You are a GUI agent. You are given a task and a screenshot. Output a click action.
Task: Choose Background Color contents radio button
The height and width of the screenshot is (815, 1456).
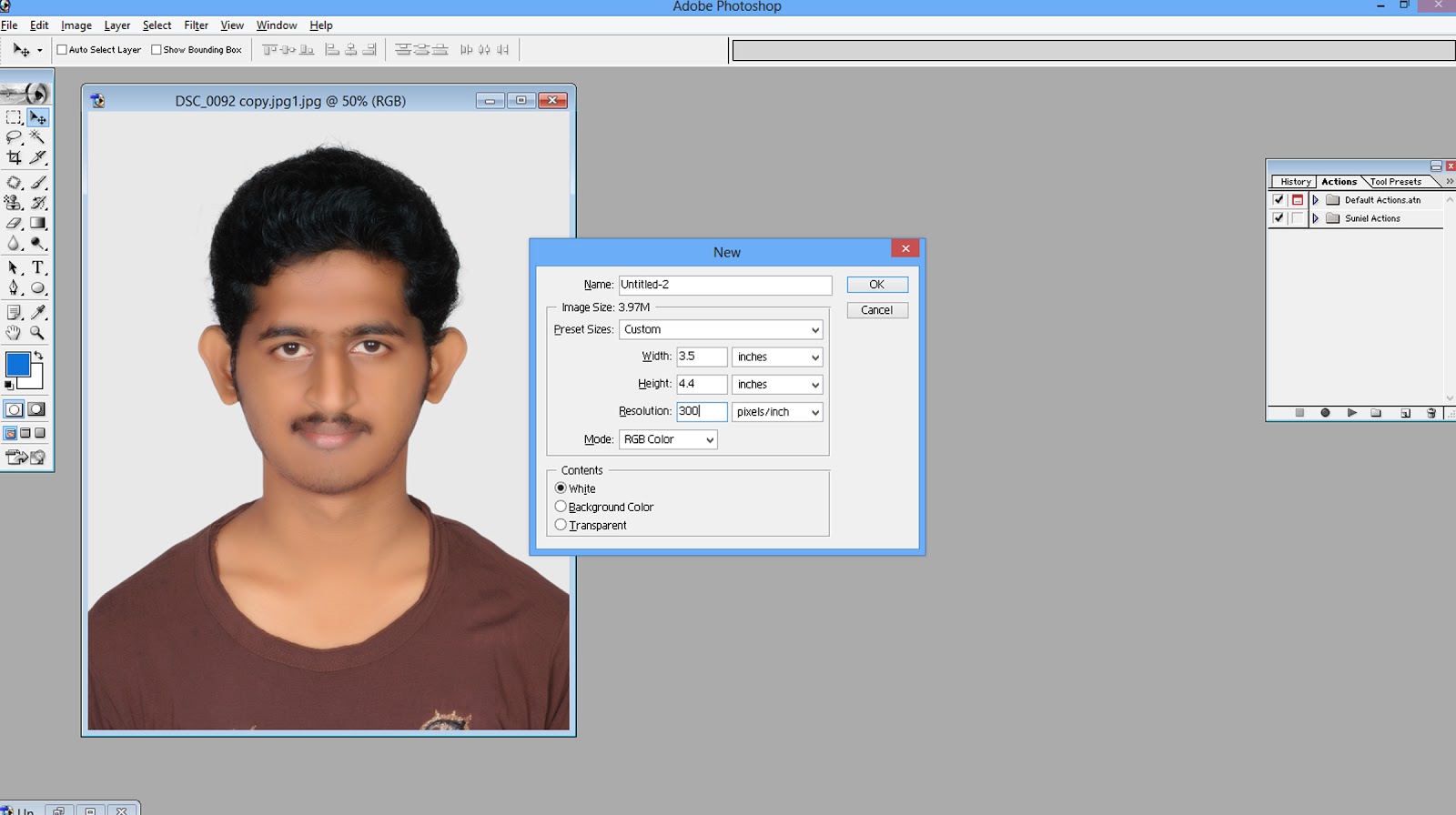click(561, 507)
